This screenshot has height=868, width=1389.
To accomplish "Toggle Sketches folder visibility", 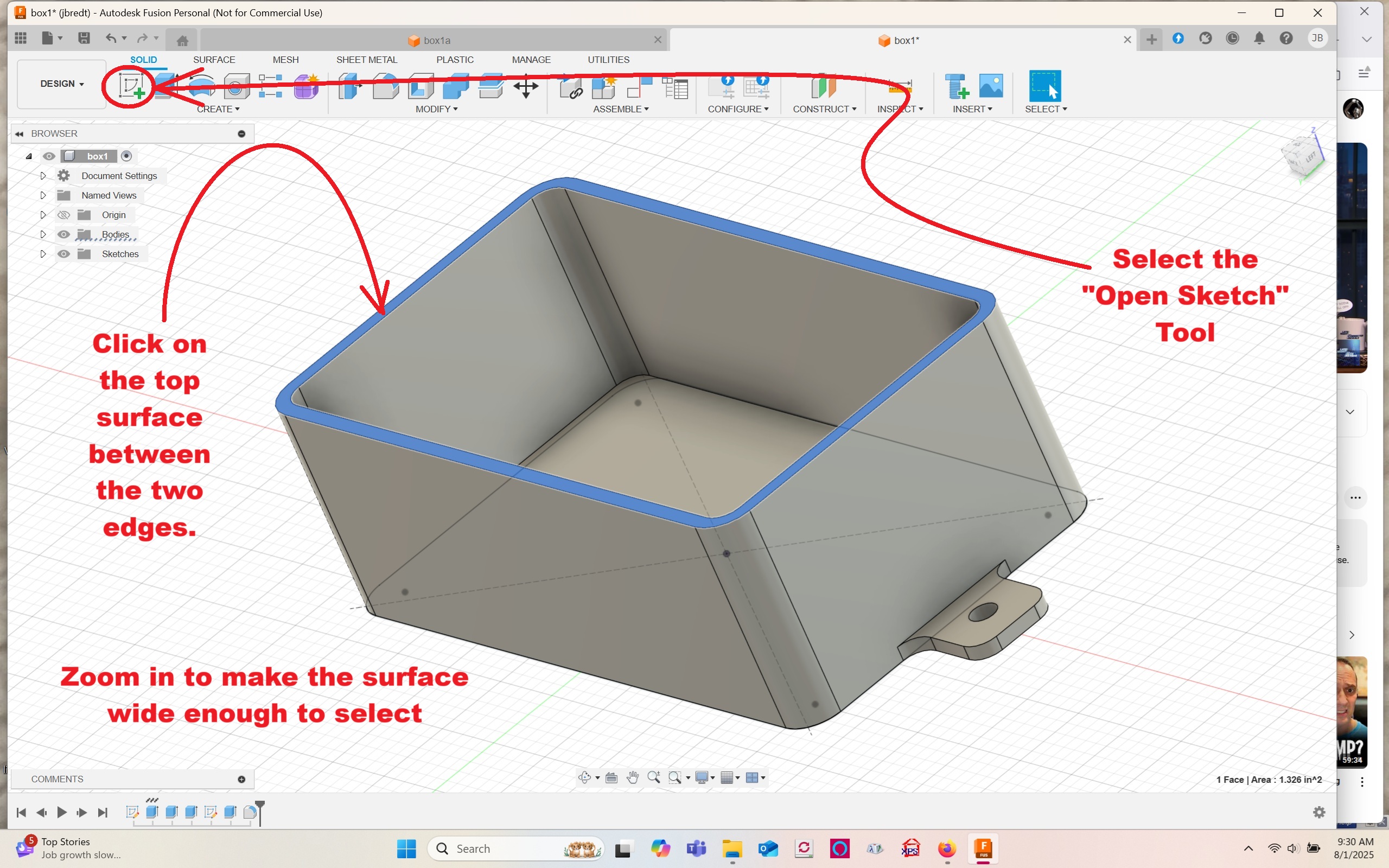I will coord(63,254).
